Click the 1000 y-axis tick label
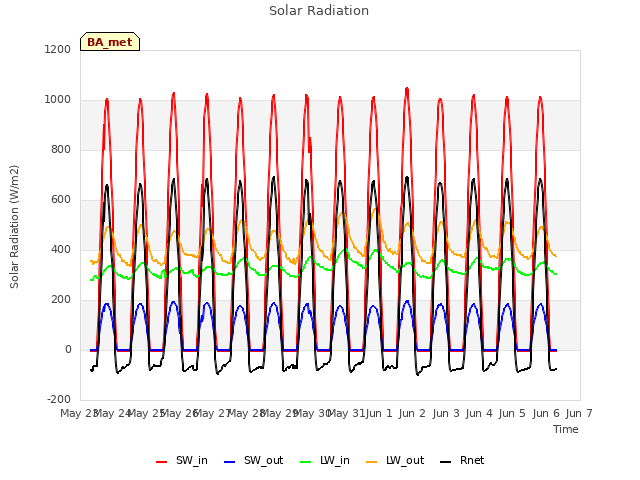Screen dimensions: 640x480 pyautogui.click(x=58, y=100)
